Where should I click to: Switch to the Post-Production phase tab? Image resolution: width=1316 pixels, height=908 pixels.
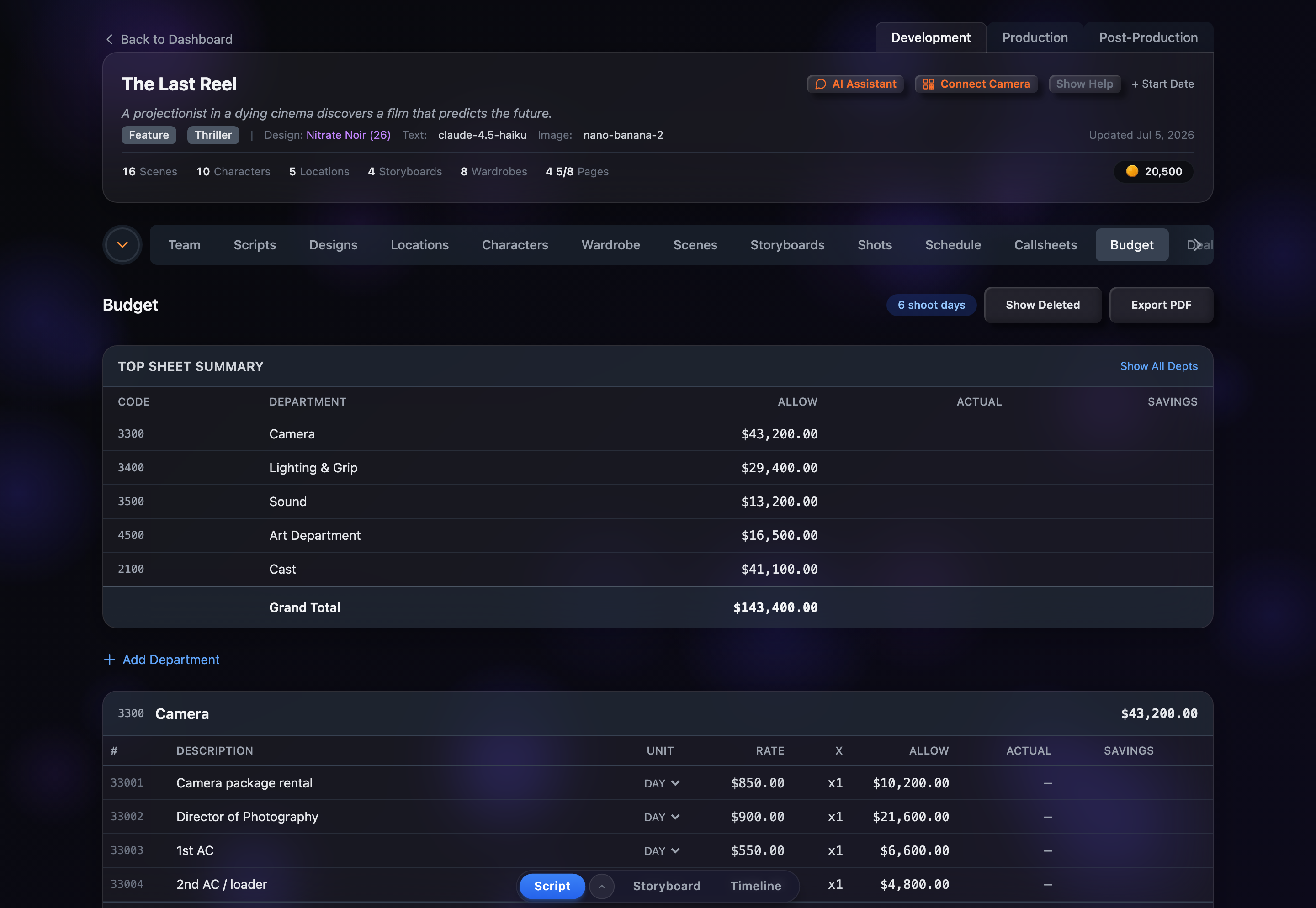(1148, 37)
